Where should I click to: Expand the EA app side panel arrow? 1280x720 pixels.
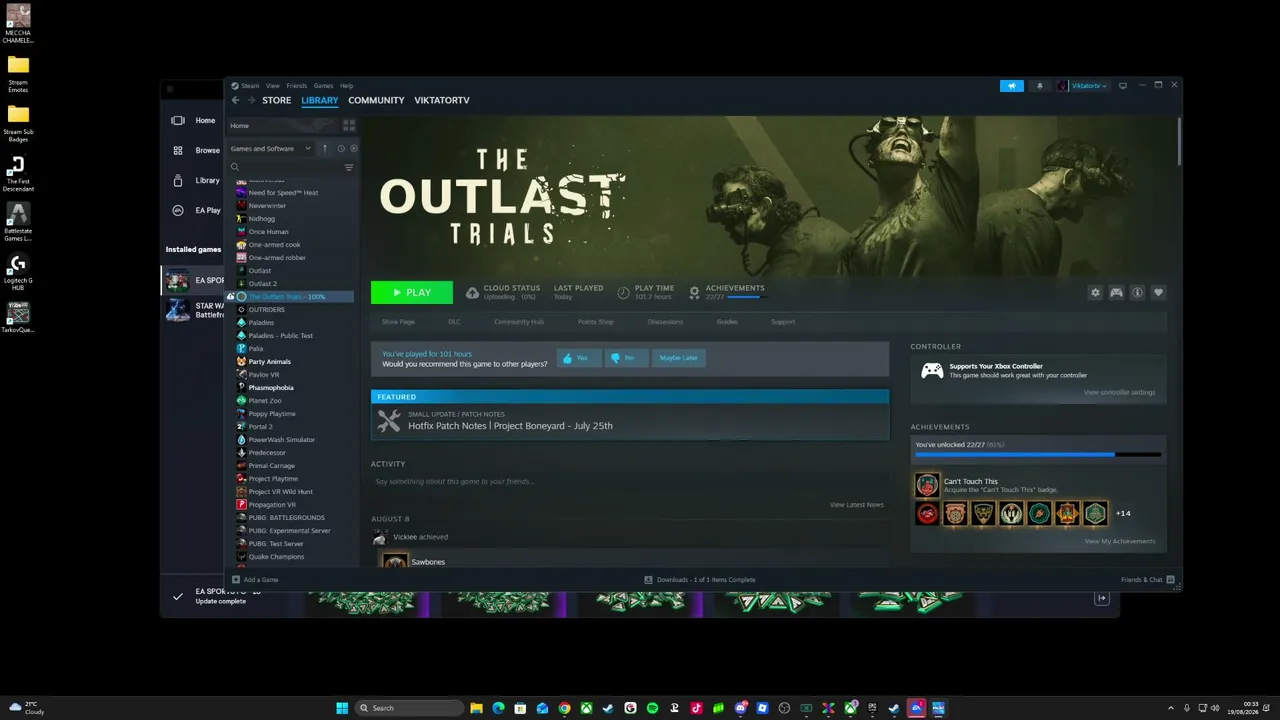tap(1102, 598)
